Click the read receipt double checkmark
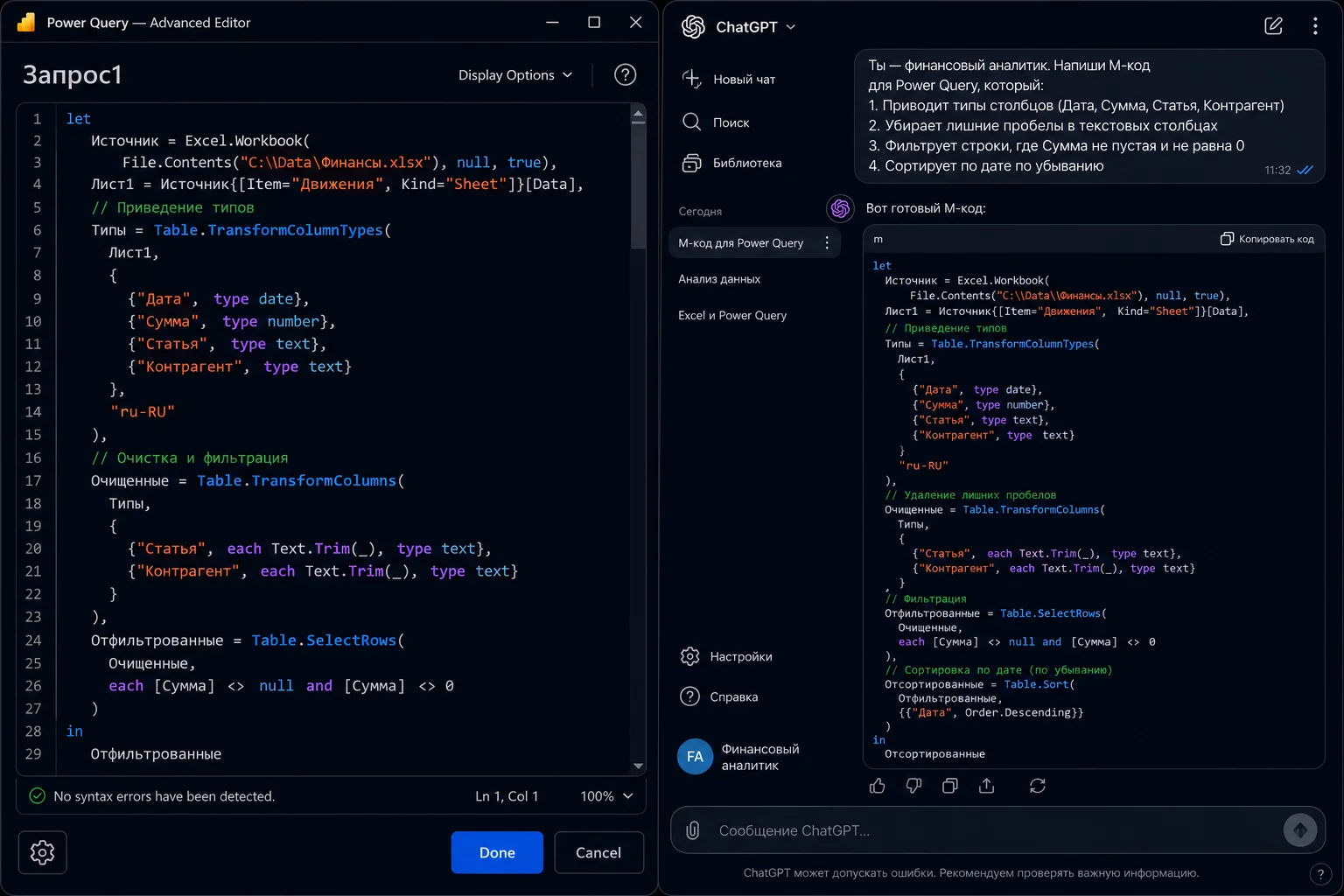Viewport: 1344px width, 896px height. [x=1305, y=170]
